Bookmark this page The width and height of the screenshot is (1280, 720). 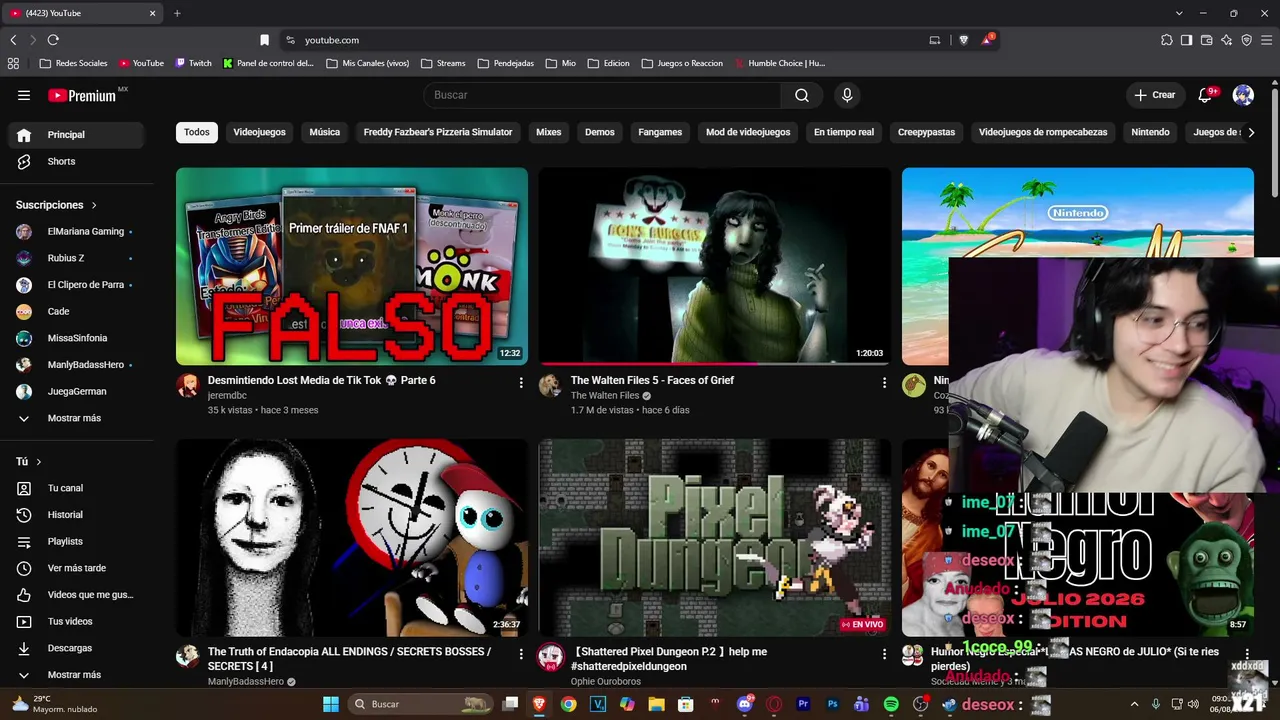pyautogui.click(x=264, y=40)
